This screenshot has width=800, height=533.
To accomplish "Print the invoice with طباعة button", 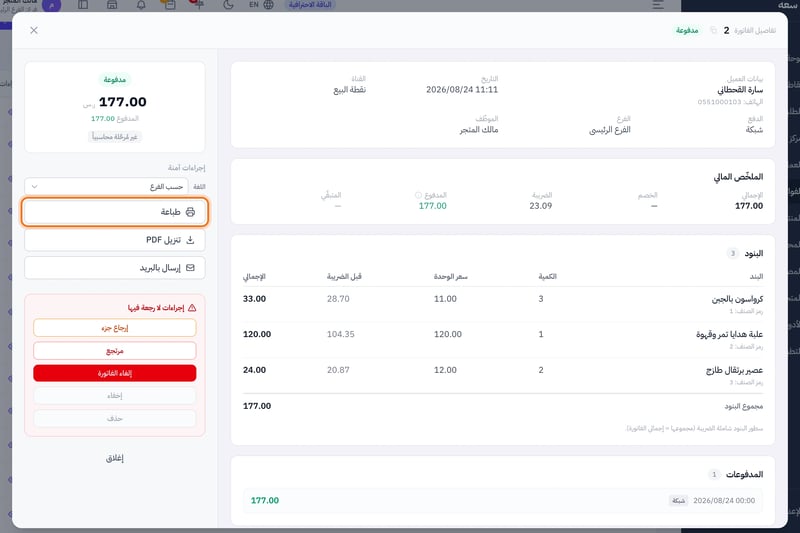I will coord(115,212).
